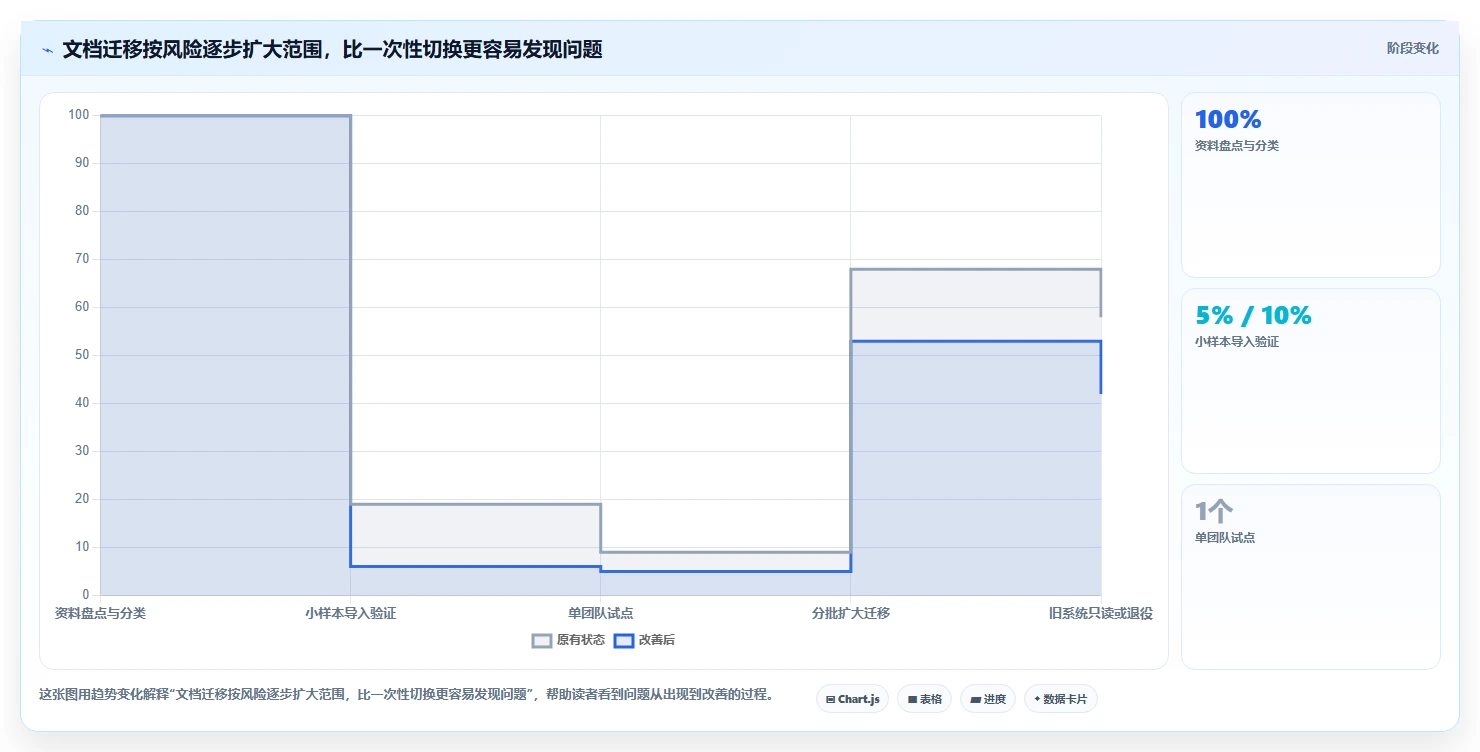Click the gray 原有状态 legend swatch

[x=542, y=640]
